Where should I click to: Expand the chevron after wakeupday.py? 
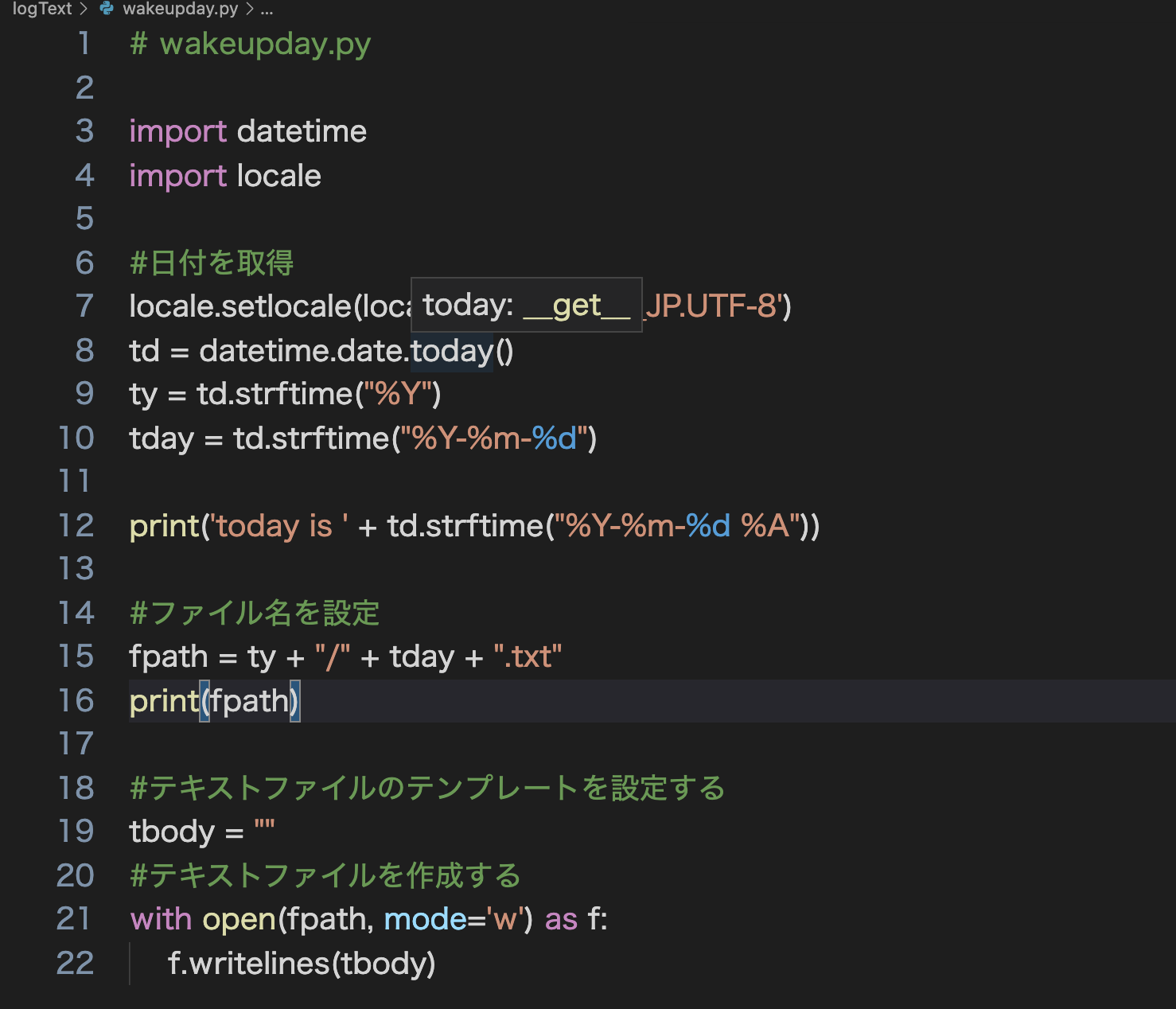[251, 10]
